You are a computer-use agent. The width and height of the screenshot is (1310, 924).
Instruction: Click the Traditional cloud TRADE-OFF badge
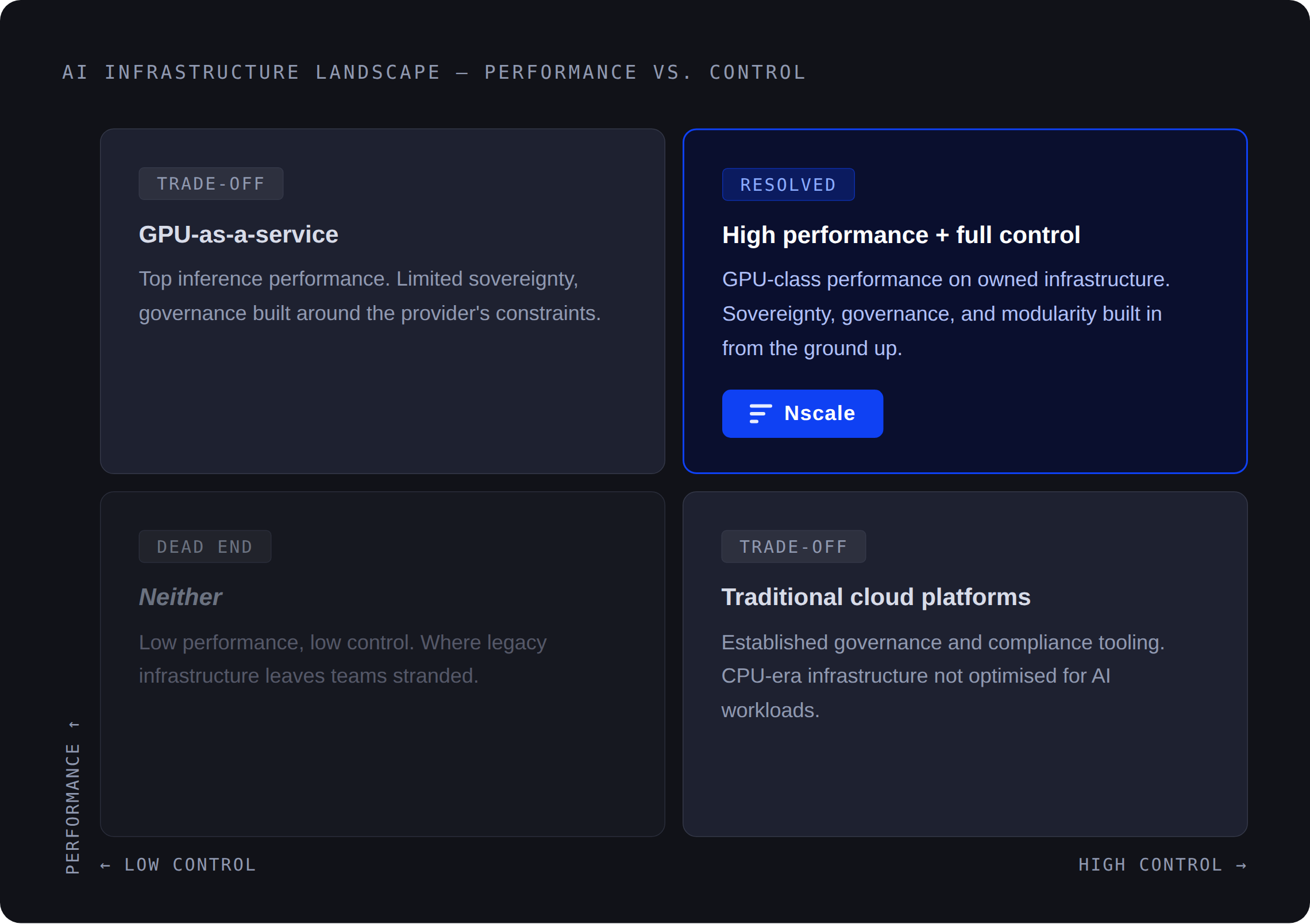pyautogui.click(x=793, y=546)
